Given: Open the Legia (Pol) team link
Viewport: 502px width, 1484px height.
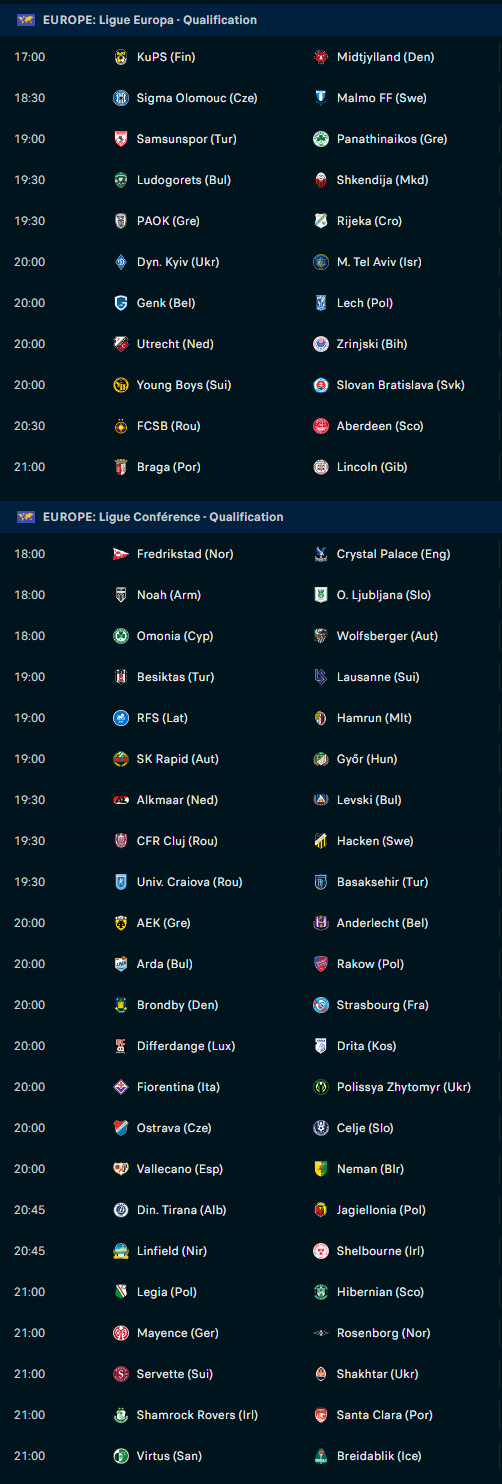Looking at the screenshot, I should 166,1292.
